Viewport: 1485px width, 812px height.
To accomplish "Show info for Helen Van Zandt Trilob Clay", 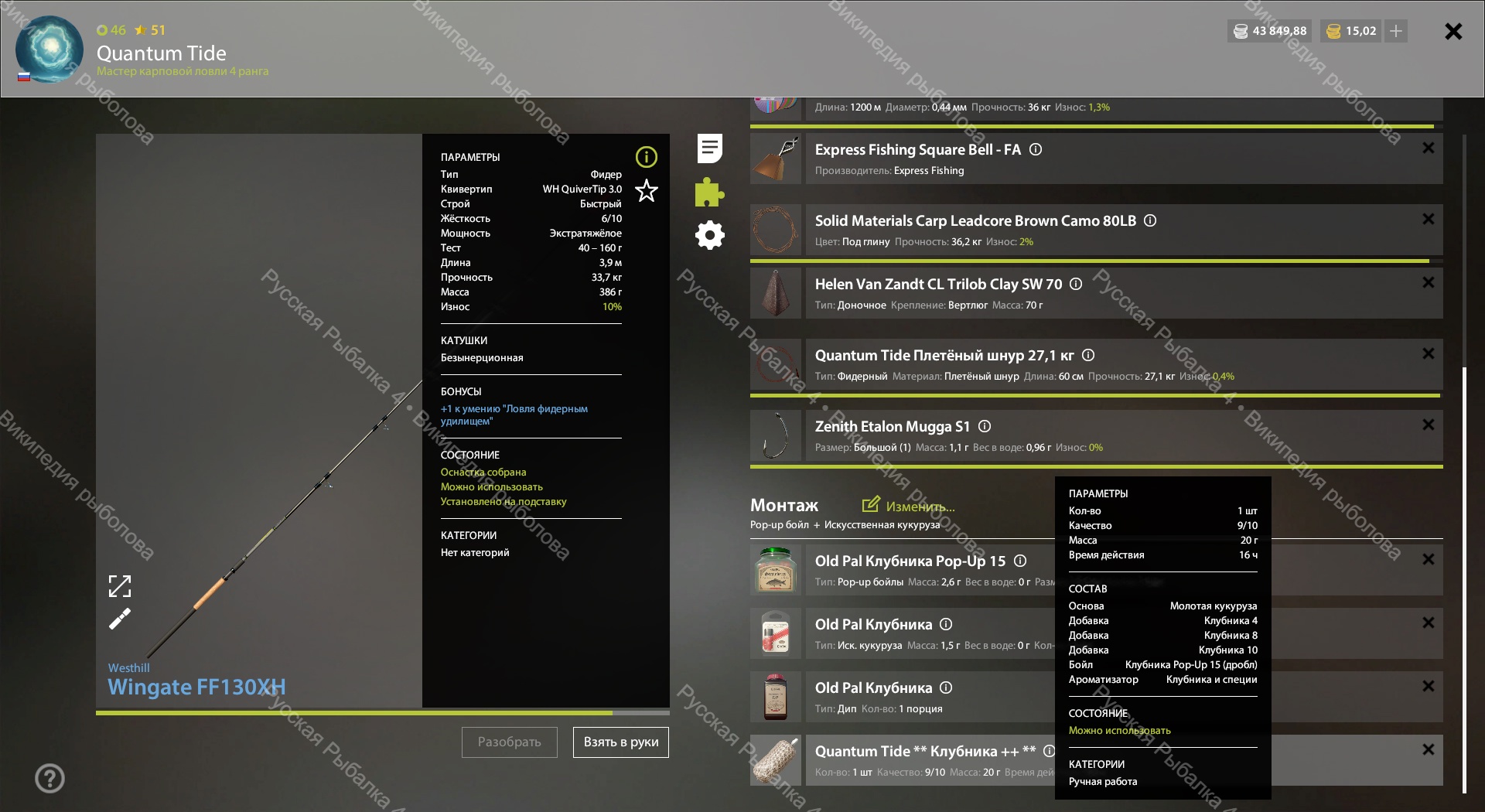I will click(1076, 284).
